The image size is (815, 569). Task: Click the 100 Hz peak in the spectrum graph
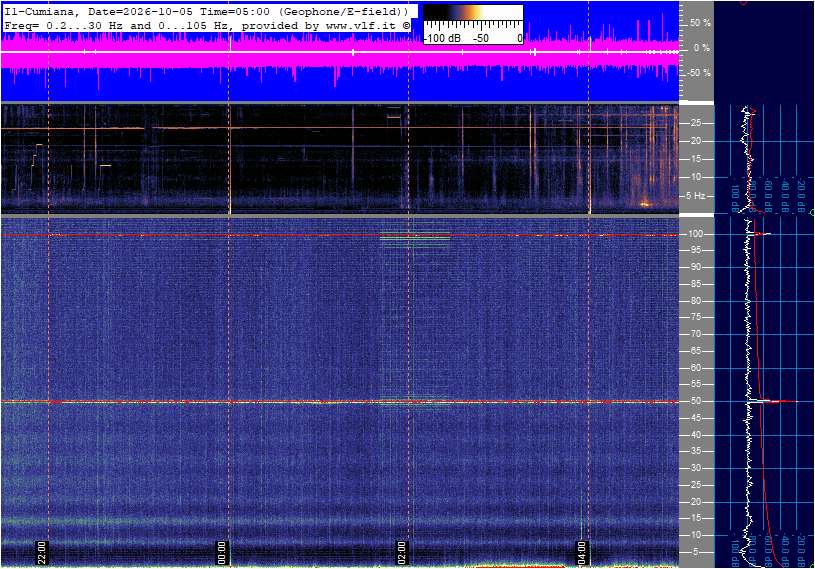click(760, 234)
